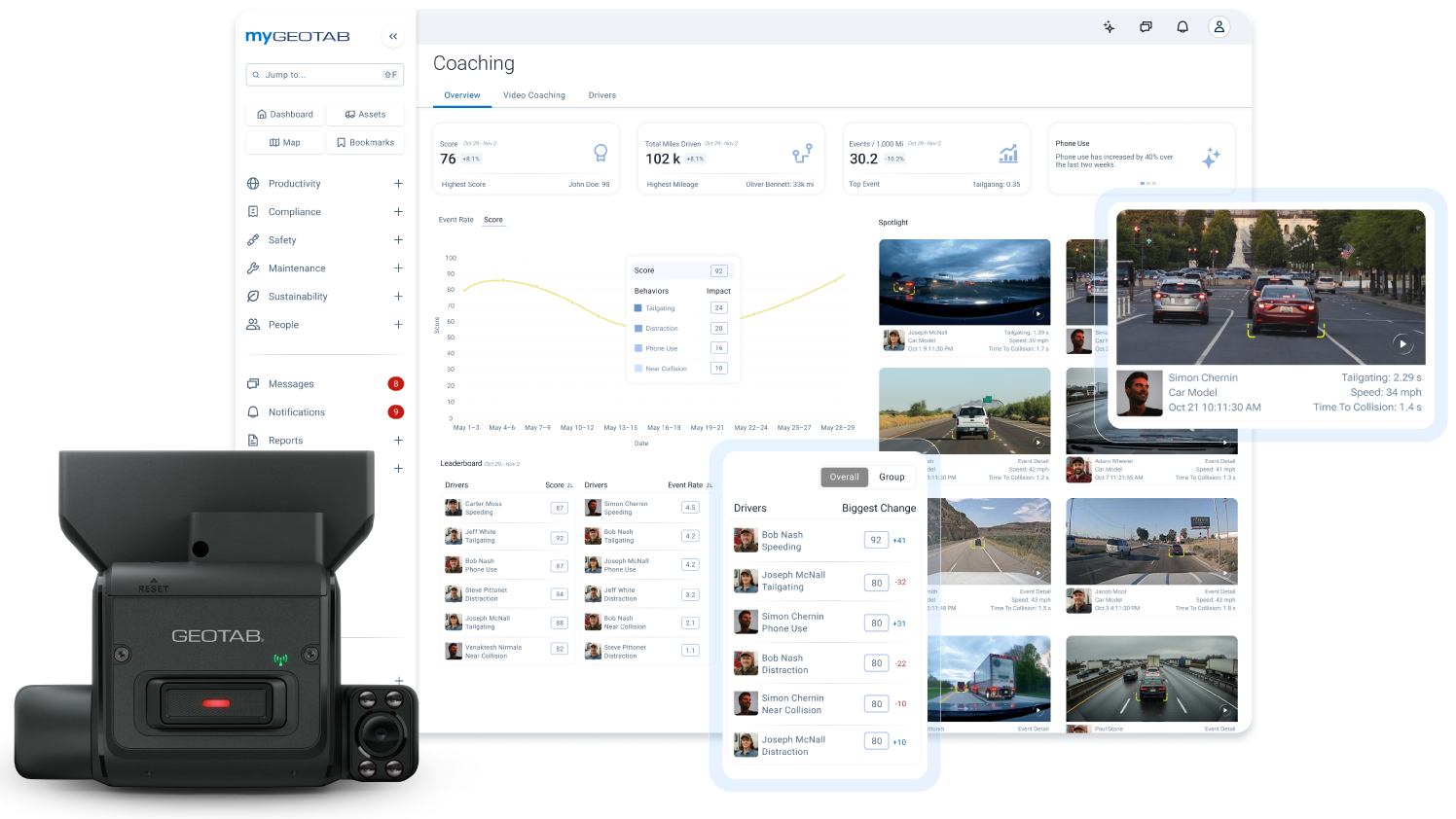Image resolution: width=1456 pixels, height=819 pixels.
Task: Click the Phone Use behavior color swatch
Action: 638,348
